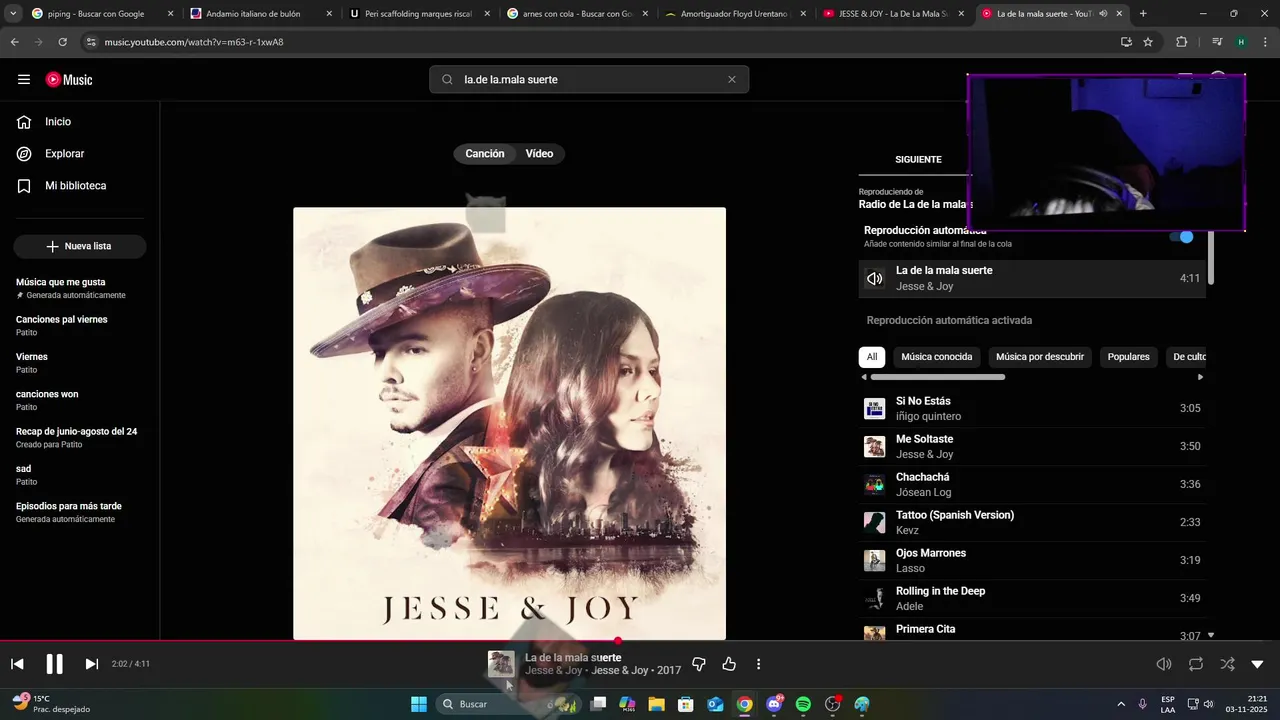1280x720 pixels.
Task: Open Mi biblioteca in sidebar
Action: pos(75,186)
